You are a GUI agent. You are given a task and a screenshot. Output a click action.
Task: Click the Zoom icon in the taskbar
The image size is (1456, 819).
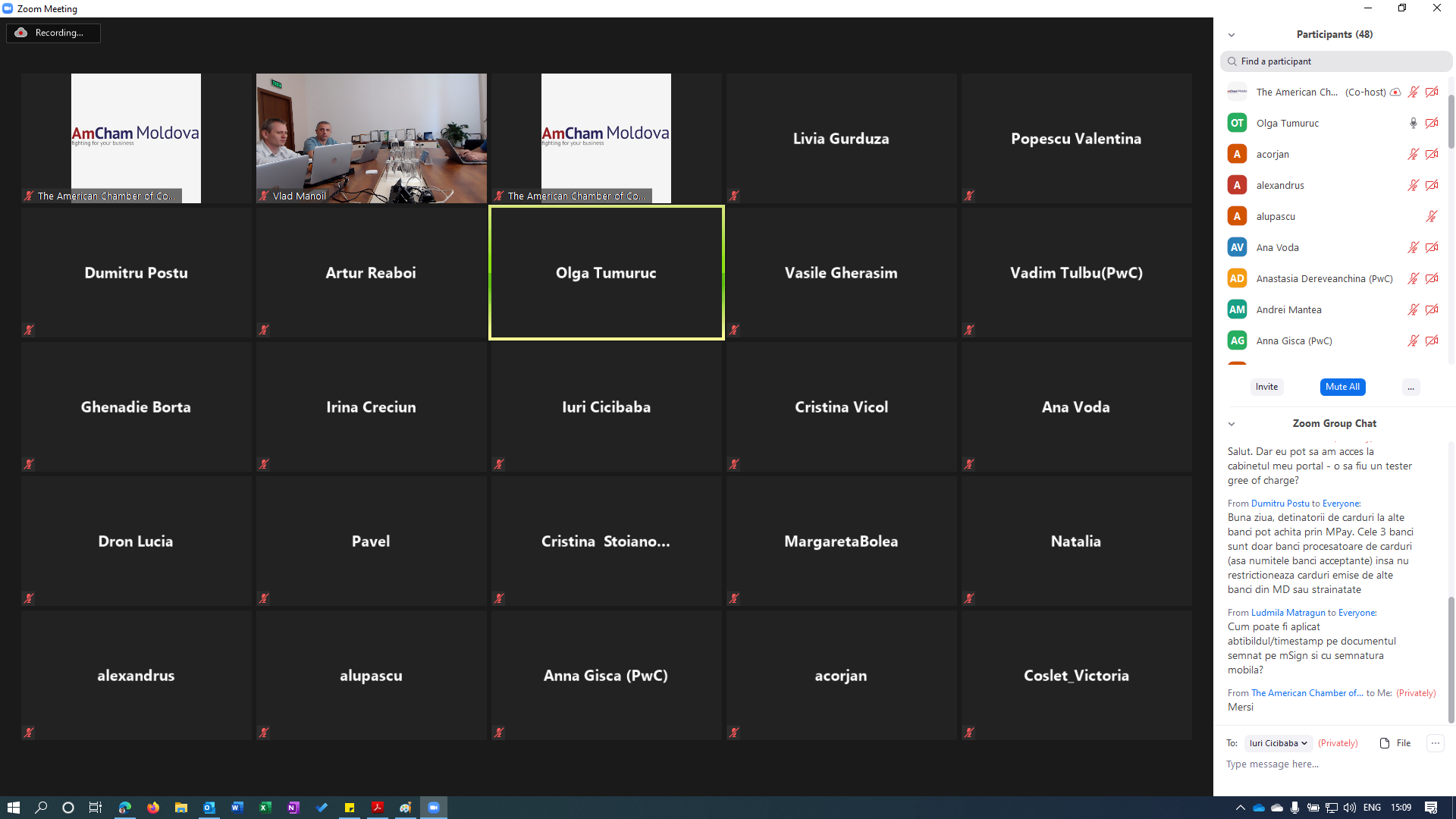point(434,808)
